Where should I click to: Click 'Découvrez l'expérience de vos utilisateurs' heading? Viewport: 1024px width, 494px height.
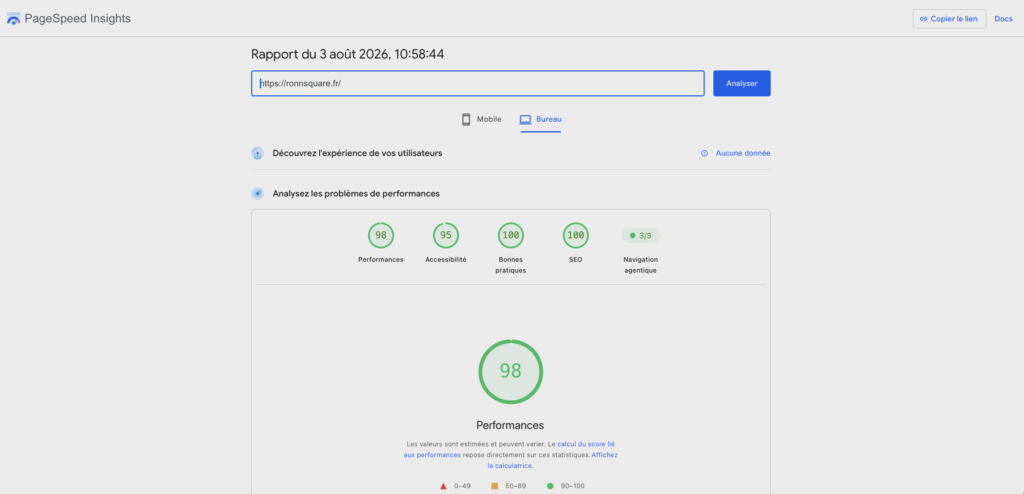357,153
